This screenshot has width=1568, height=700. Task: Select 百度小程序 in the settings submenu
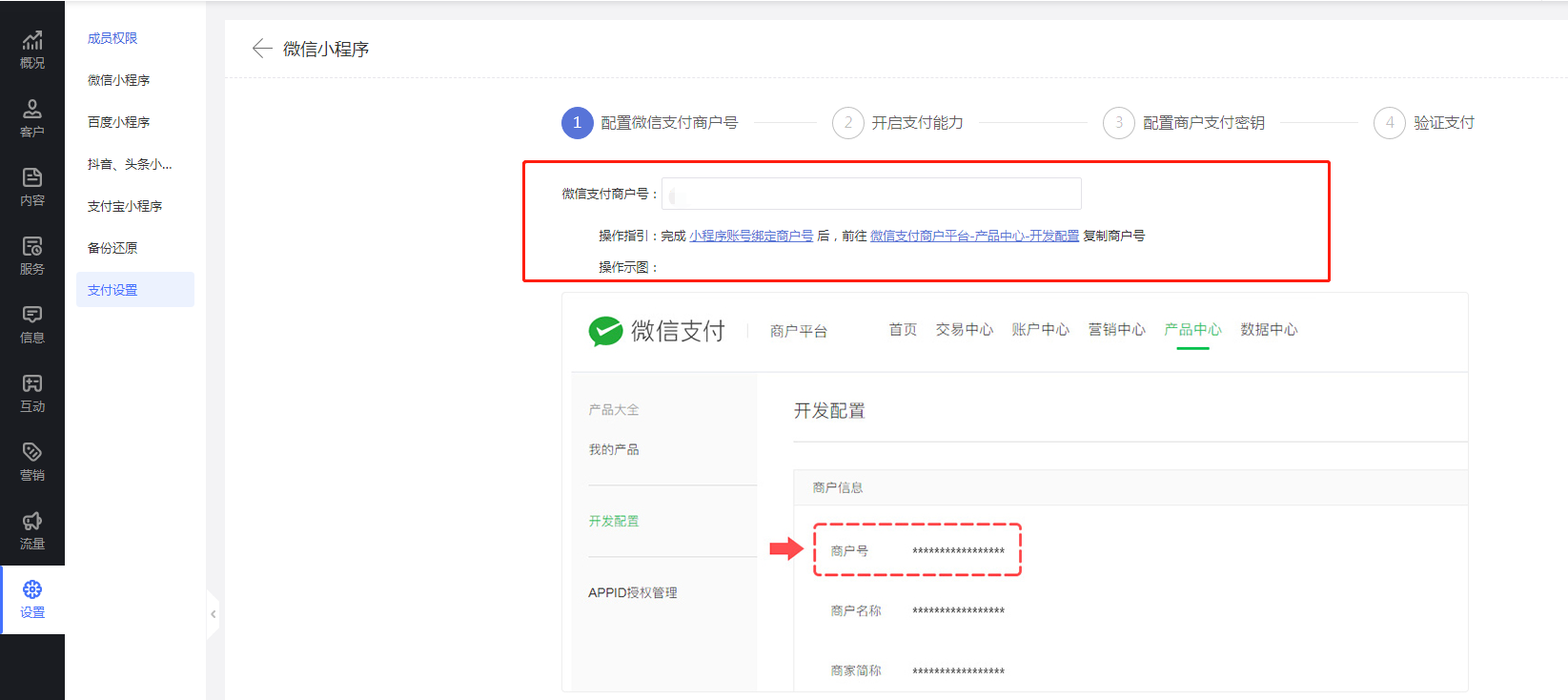(x=118, y=122)
